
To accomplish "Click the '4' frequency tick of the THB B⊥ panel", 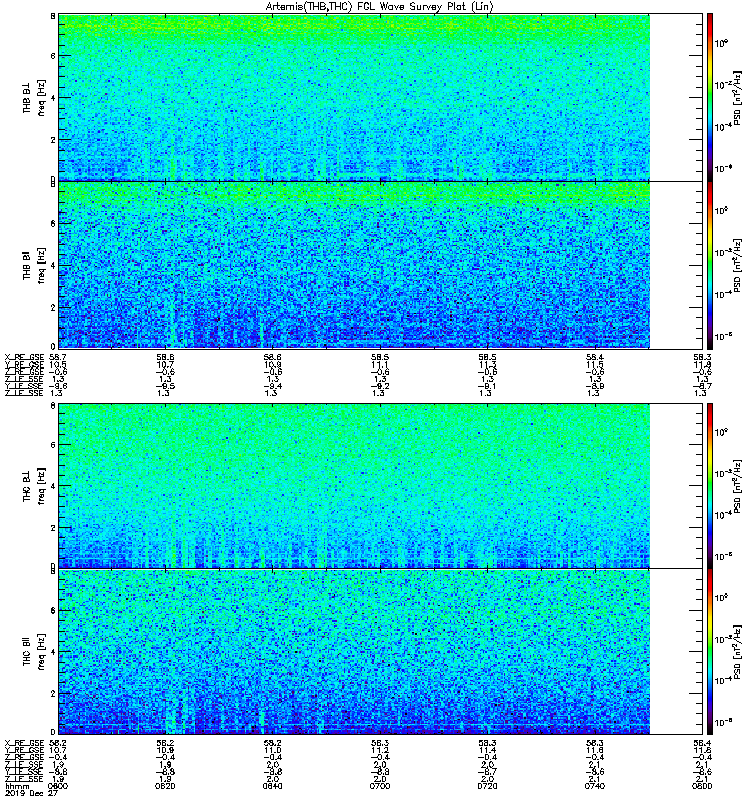I will coord(53,98).
